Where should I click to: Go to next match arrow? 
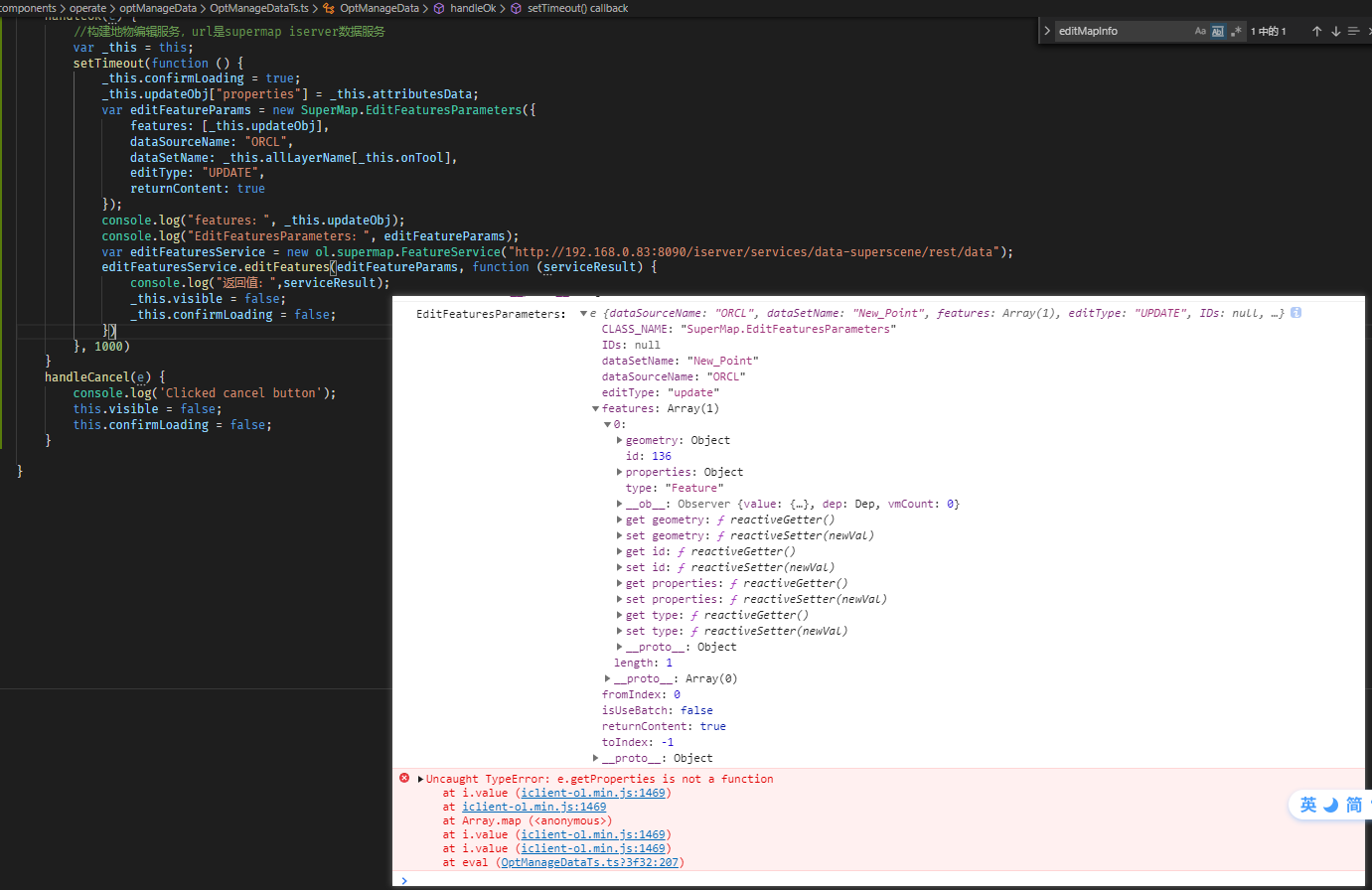point(1336,31)
